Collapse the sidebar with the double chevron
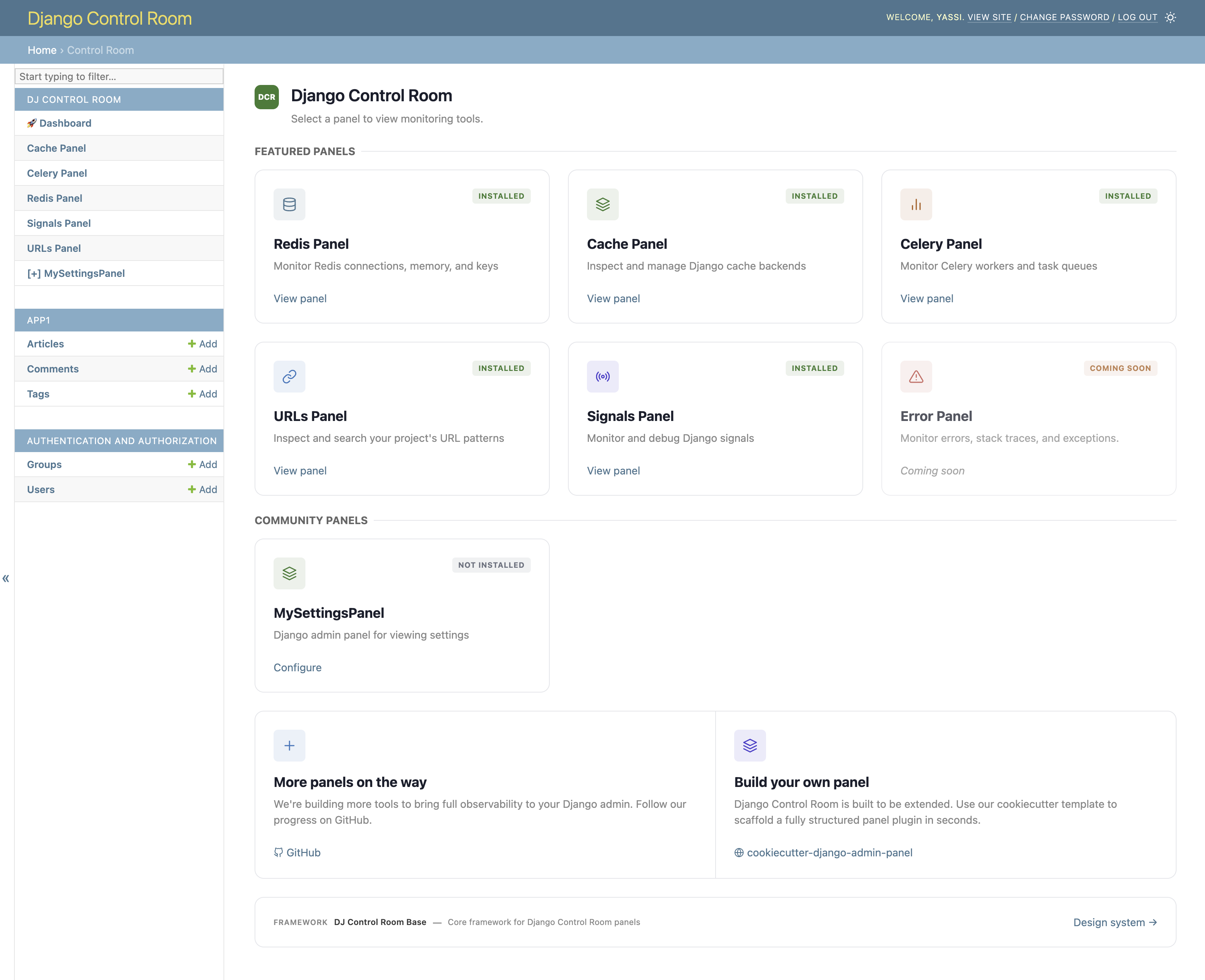The width and height of the screenshot is (1205, 980). coord(6,578)
